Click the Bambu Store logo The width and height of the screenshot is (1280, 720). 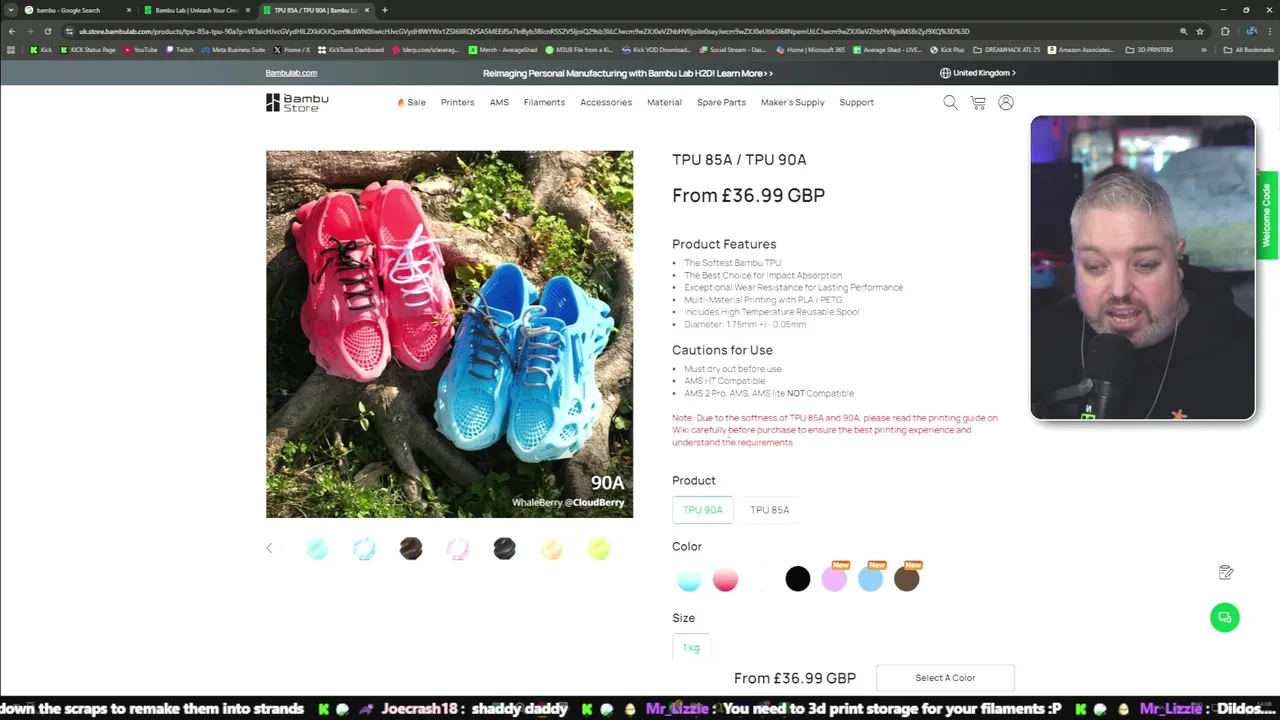pos(297,102)
